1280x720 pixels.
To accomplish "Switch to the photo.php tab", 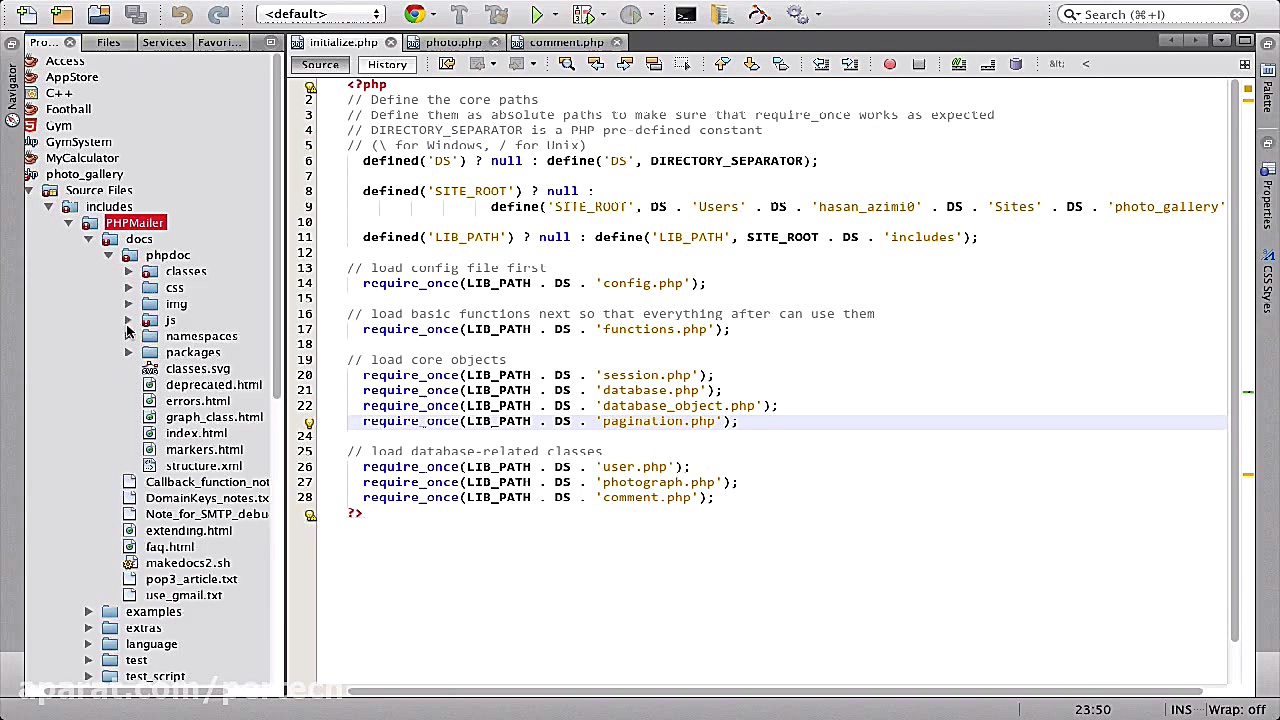I will 452,42.
